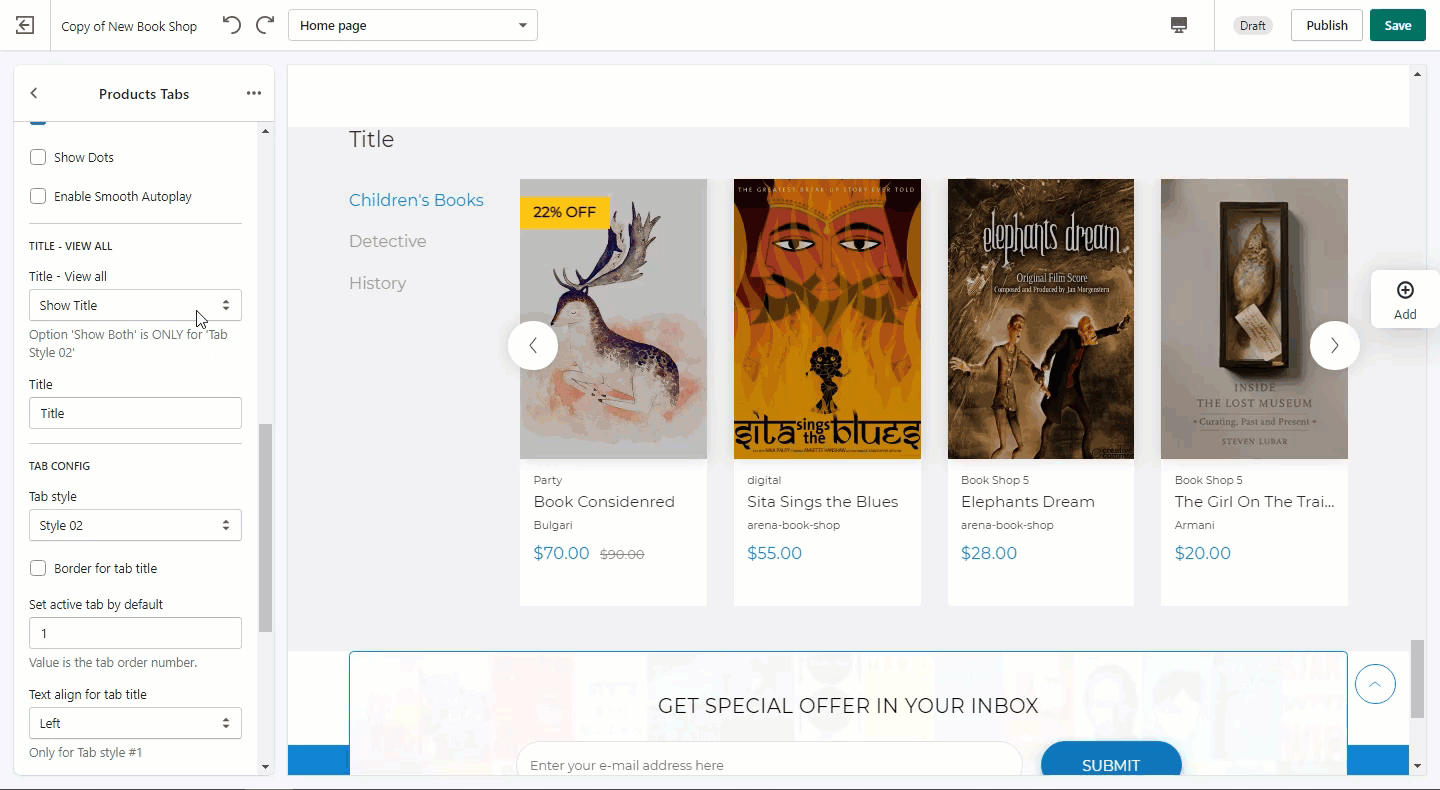Viewport: 1440px width, 790px height.
Task: Open Book Considenred product title
Action: pyautogui.click(x=604, y=502)
